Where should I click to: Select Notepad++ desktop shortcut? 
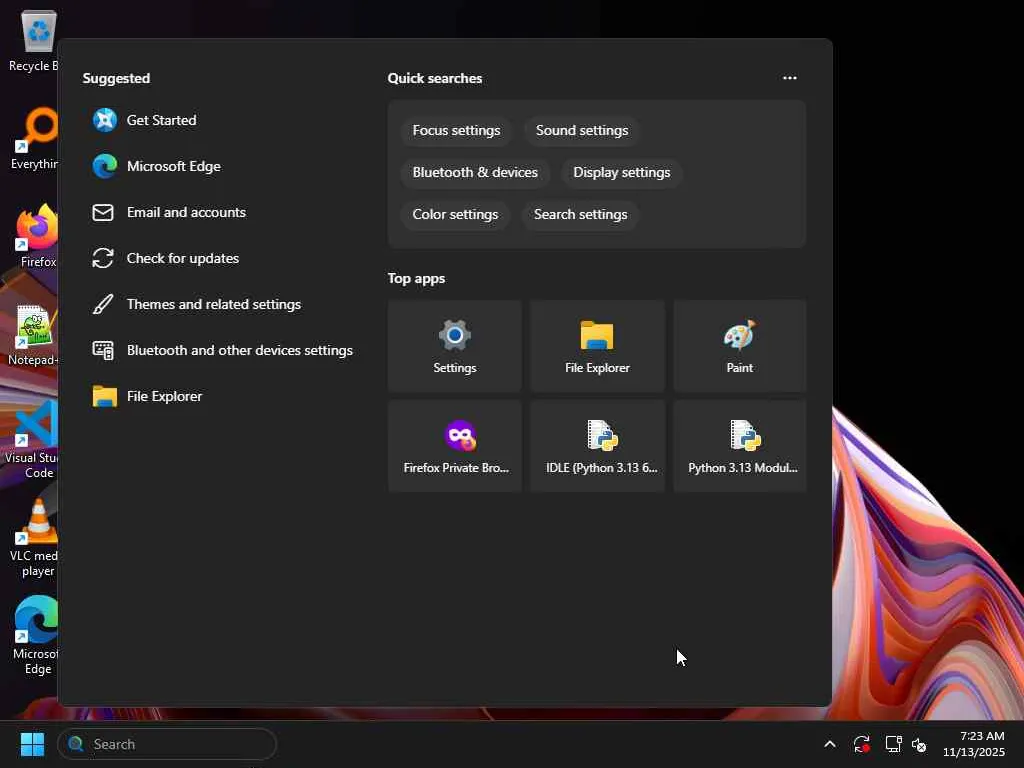tap(34, 335)
